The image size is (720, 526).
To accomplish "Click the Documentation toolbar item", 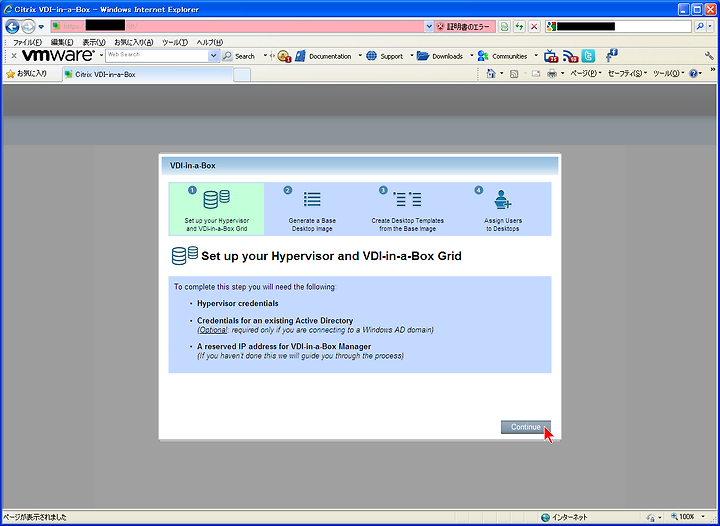I will pyautogui.click(x=323, y=56).
